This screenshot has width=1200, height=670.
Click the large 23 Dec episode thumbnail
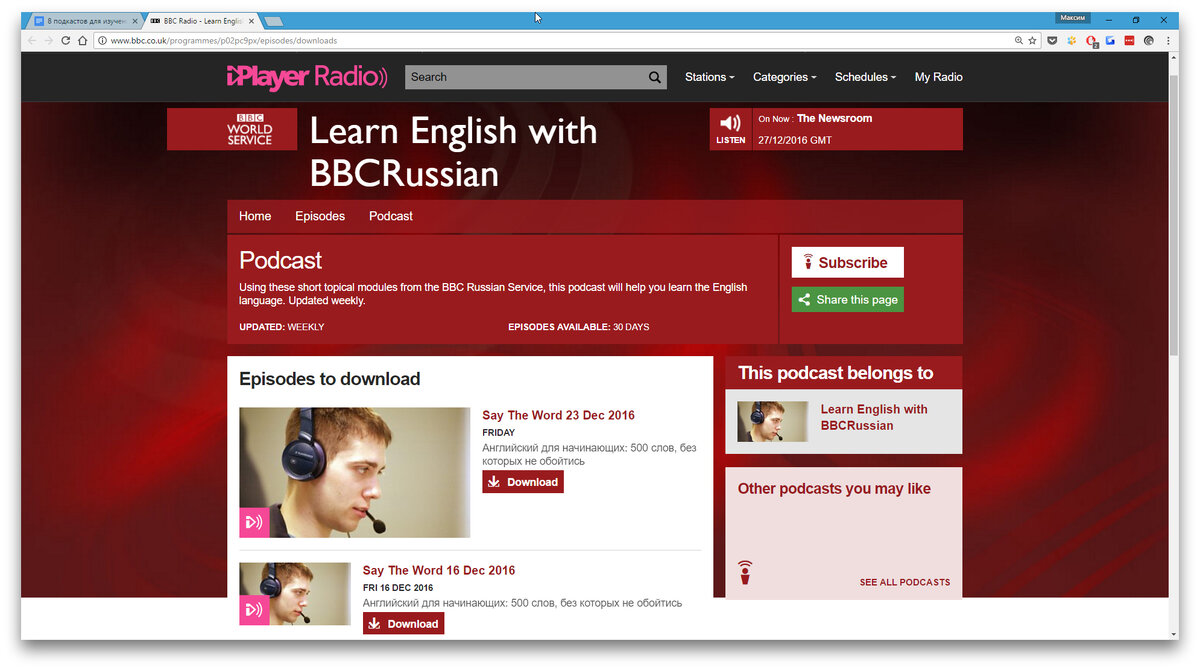tap(354, 472)
